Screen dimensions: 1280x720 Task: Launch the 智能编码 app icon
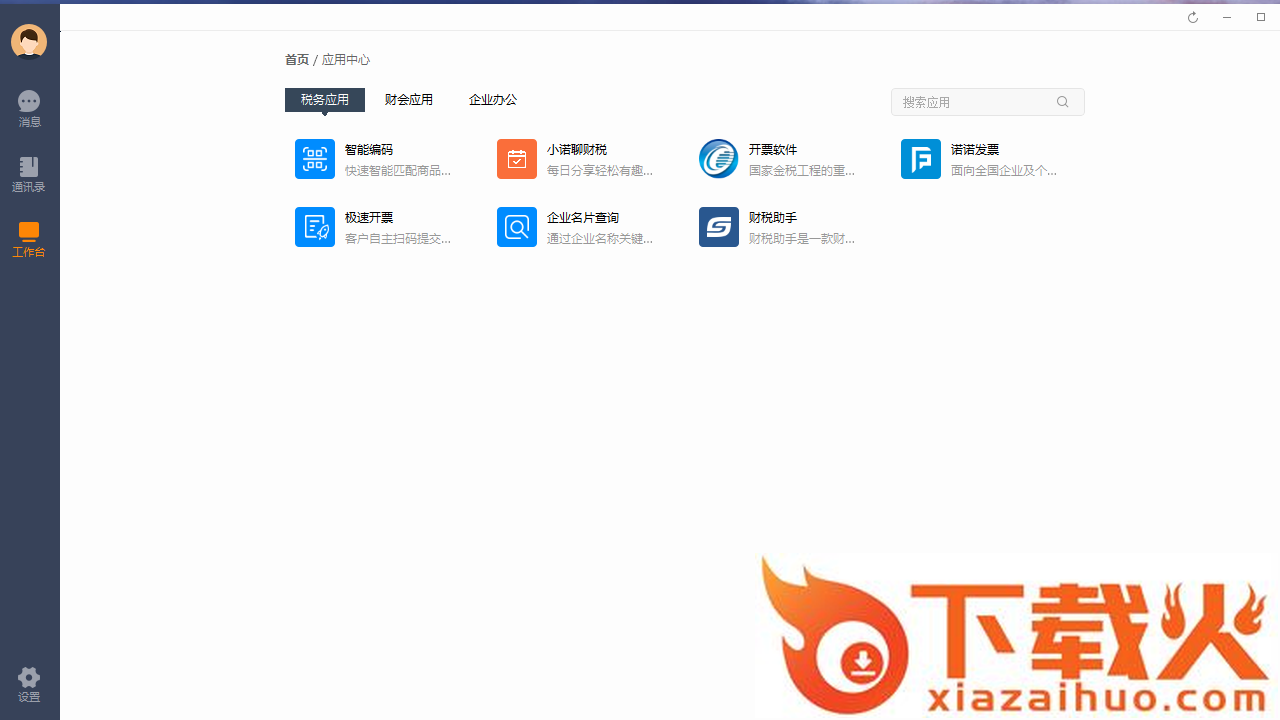[315, 159]
